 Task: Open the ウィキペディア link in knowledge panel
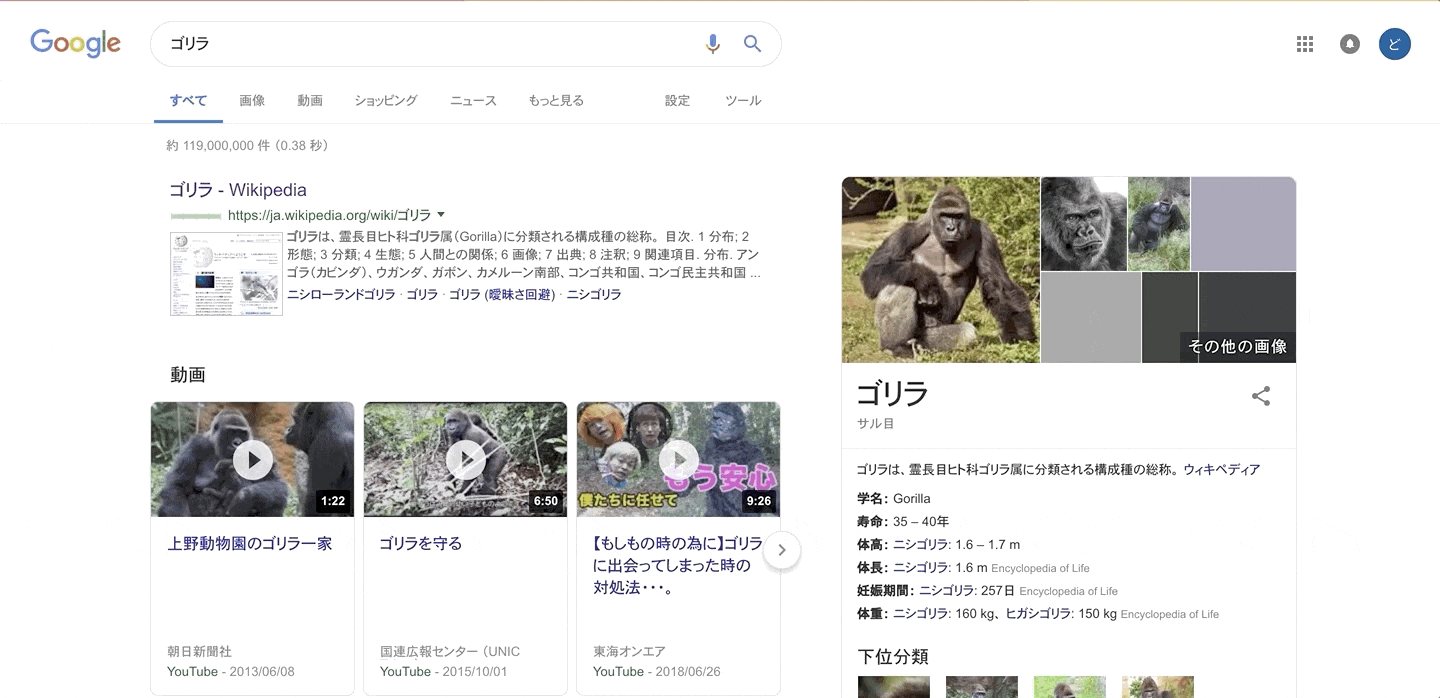pos(1222,470)
